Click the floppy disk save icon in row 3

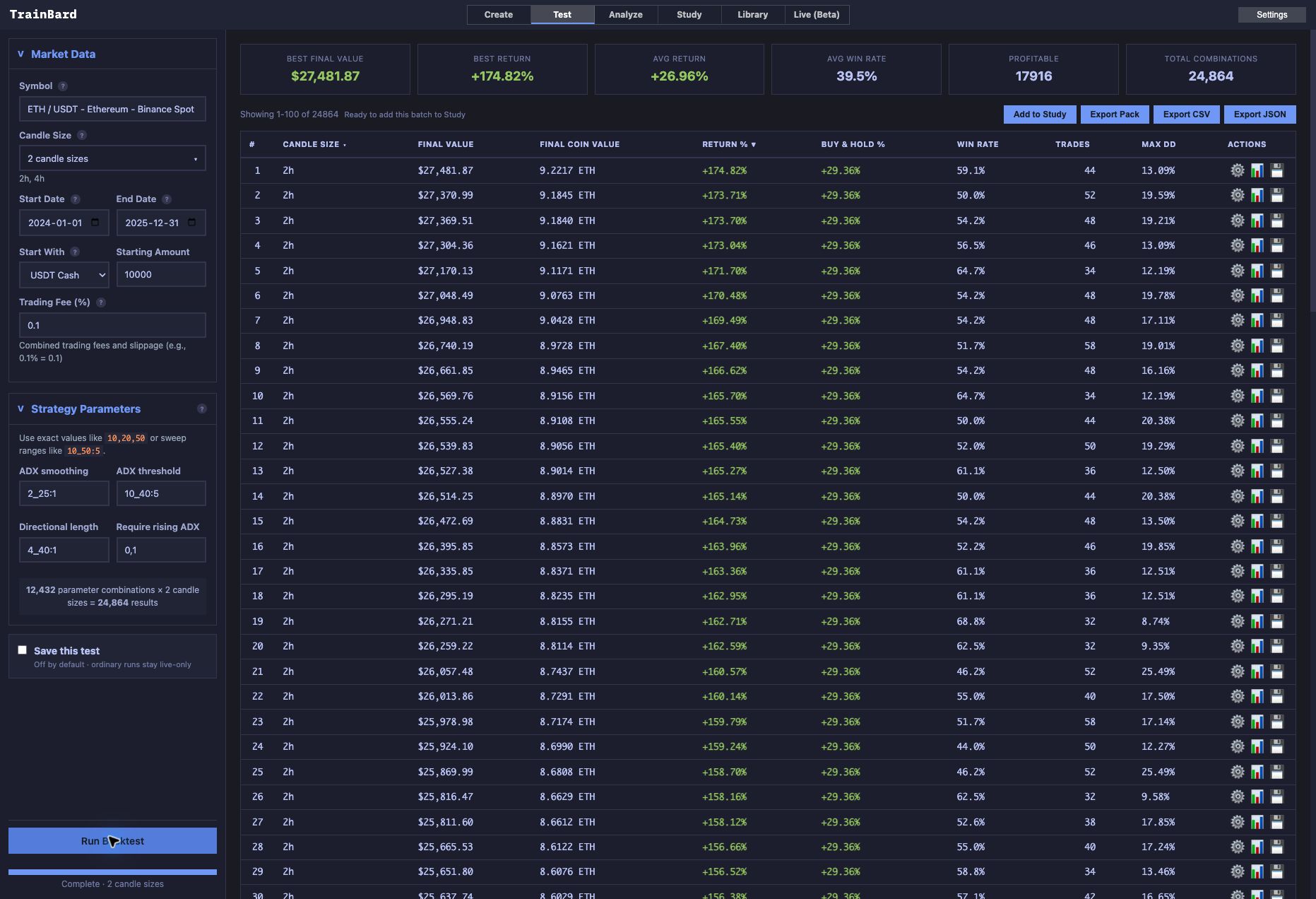pos(1276,221)
